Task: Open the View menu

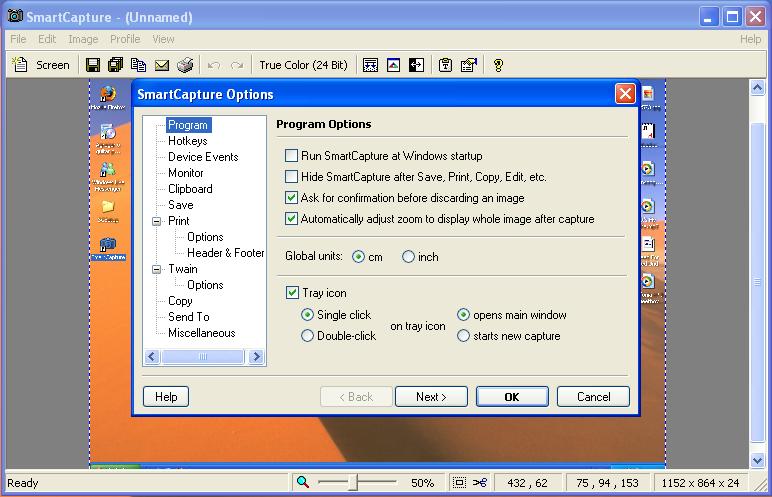Action: pyautogui.click(x=163, y=39)
